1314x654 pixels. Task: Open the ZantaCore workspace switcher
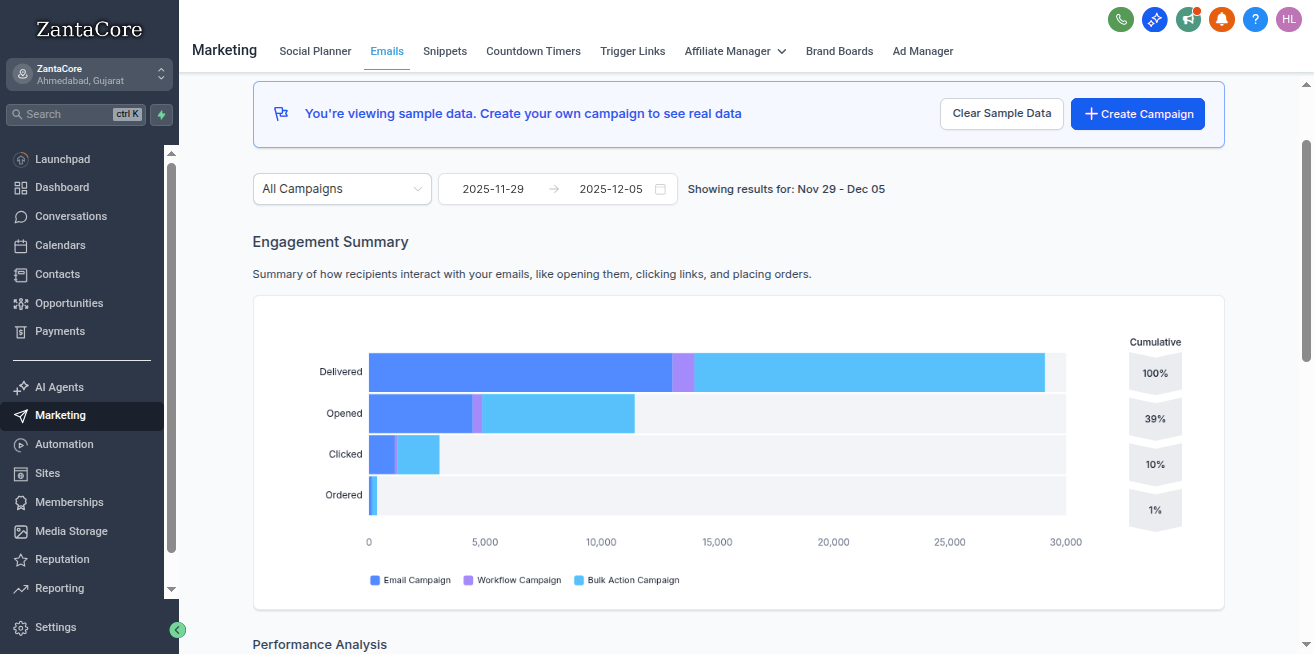tap(89, 74)
